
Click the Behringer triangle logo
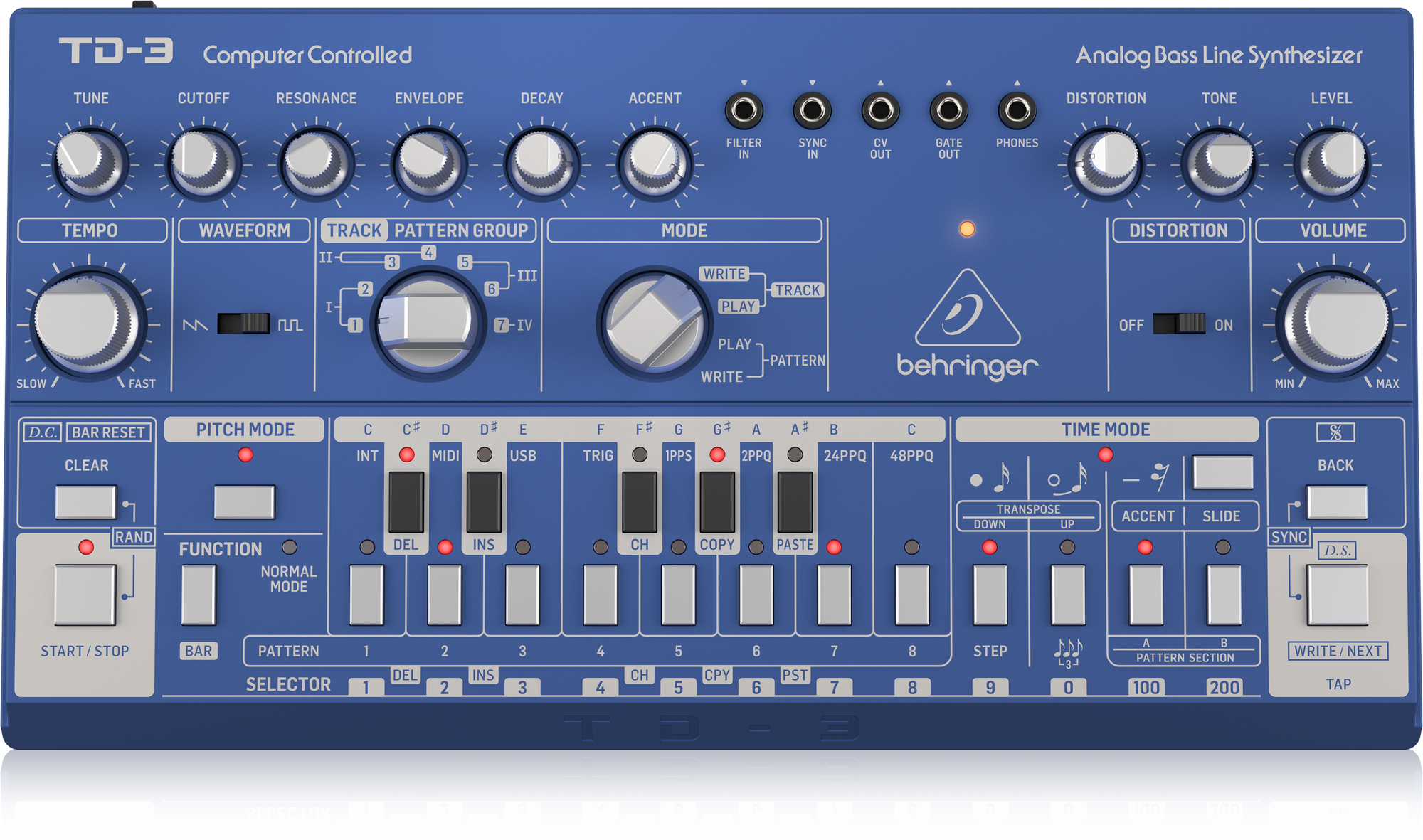(967, 309)
